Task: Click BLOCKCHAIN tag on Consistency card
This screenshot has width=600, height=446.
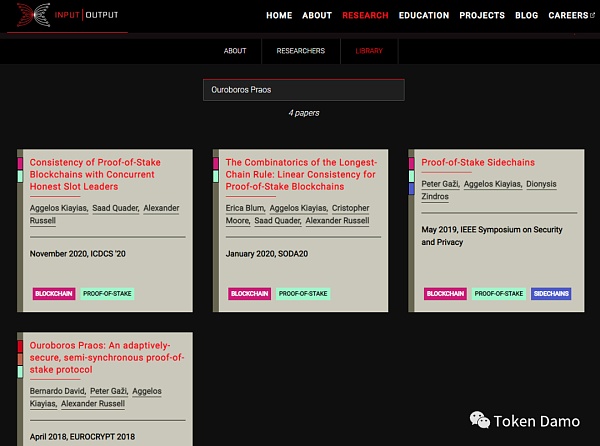Action: pyautogui.click(x=54, y=294)
